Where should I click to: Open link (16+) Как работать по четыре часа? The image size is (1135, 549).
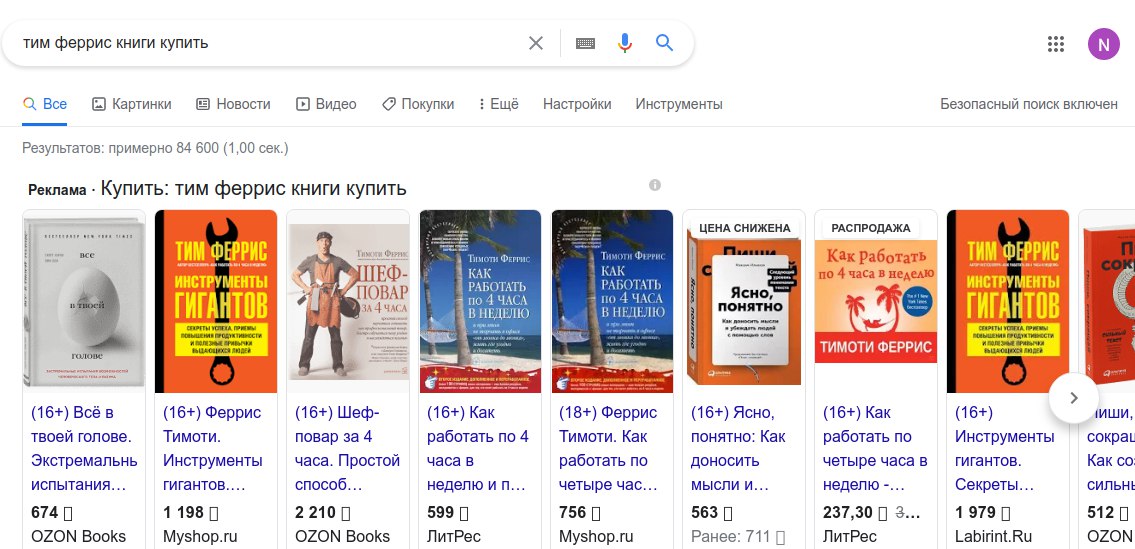coord(875,448)
